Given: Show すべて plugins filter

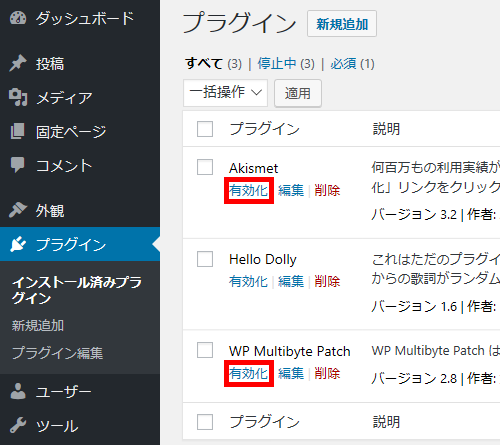Looking at the screenshot, I should pyautogui.click(x=204, y=63).
